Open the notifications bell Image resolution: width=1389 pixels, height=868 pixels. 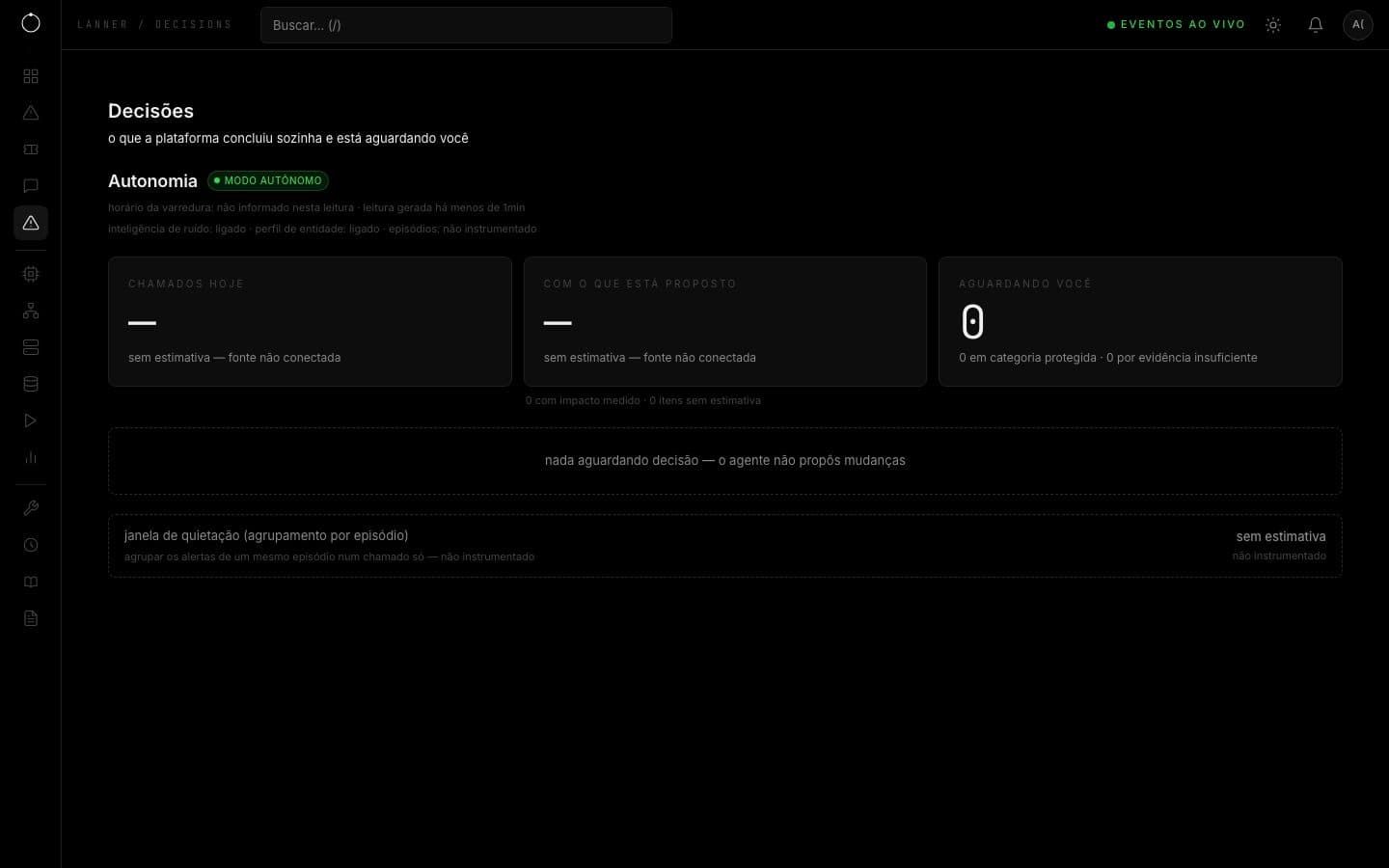1316,25
